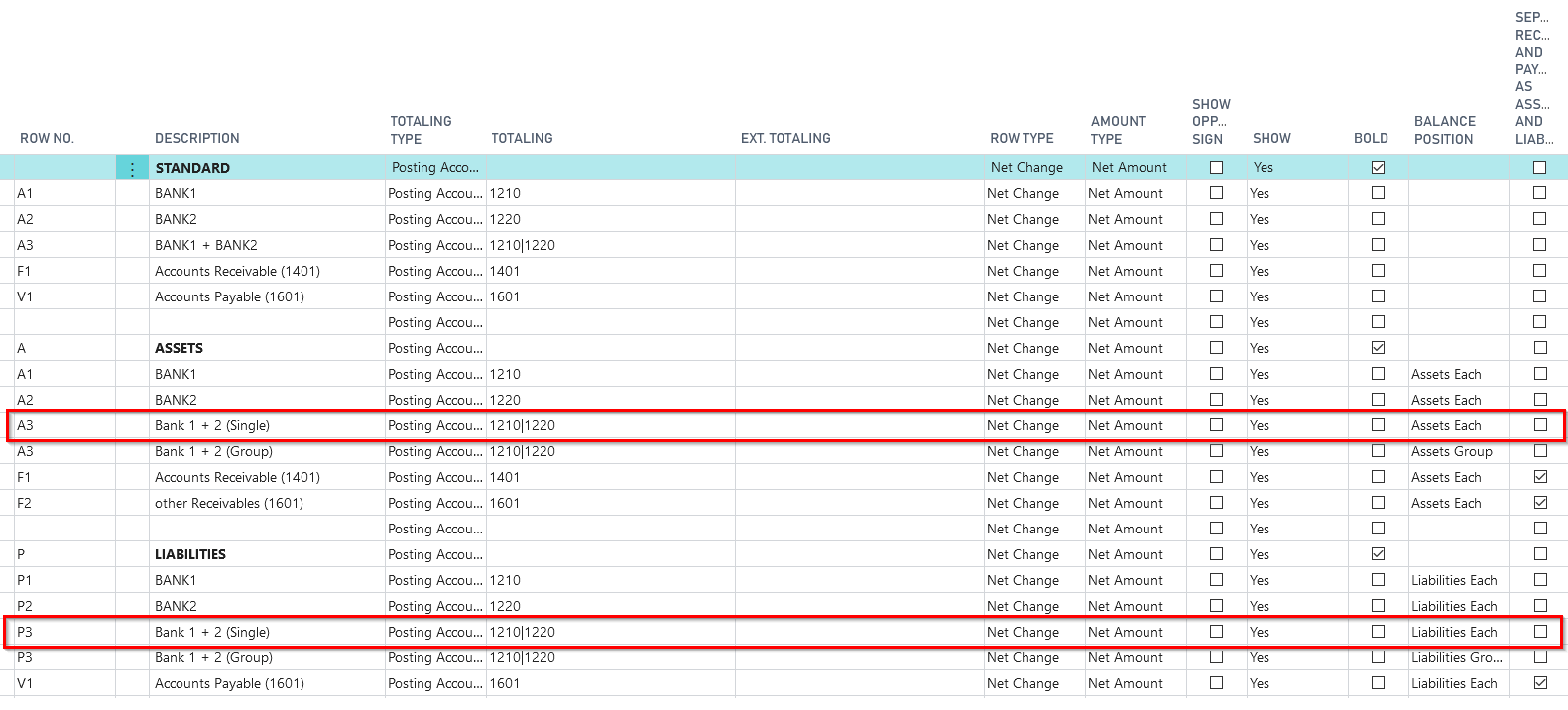Uncheck separate receivables box for other Receivables row
This screenshot has width=1568, height=710.
[1539, 503]
